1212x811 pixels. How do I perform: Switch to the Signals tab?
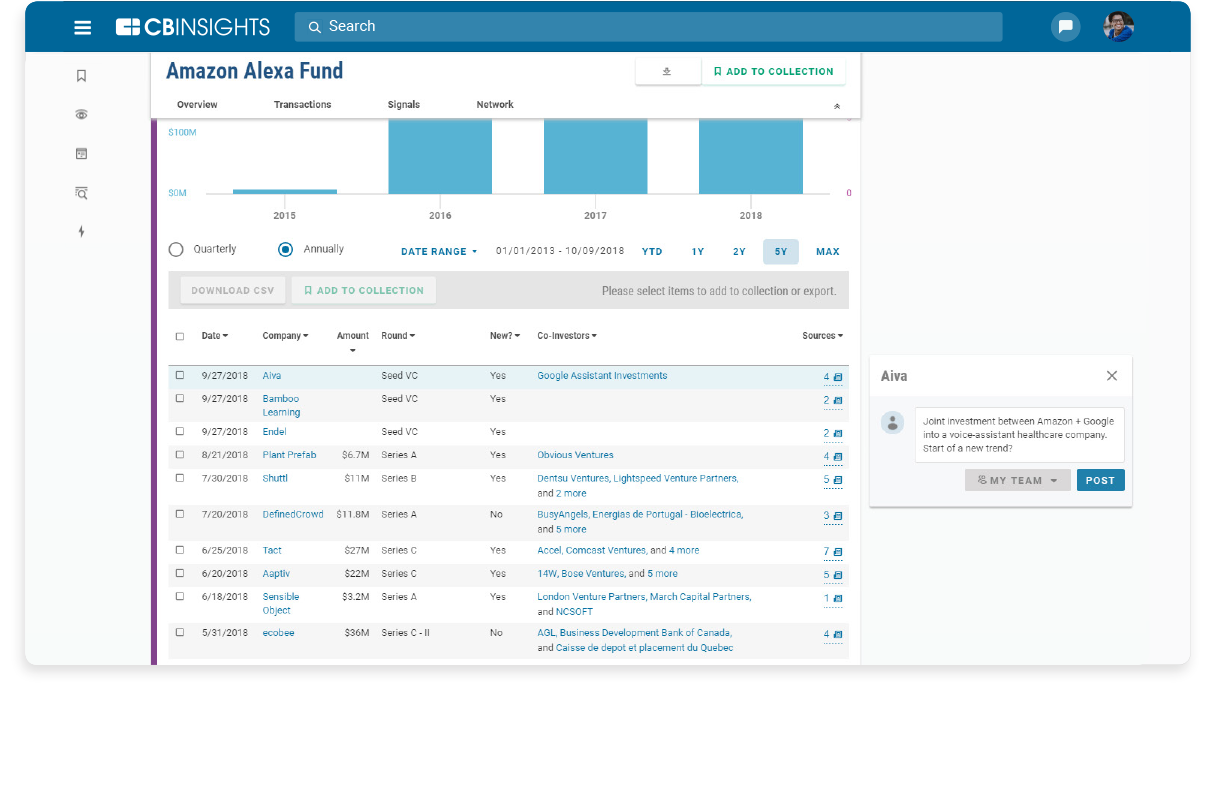[x=404, y=104]
